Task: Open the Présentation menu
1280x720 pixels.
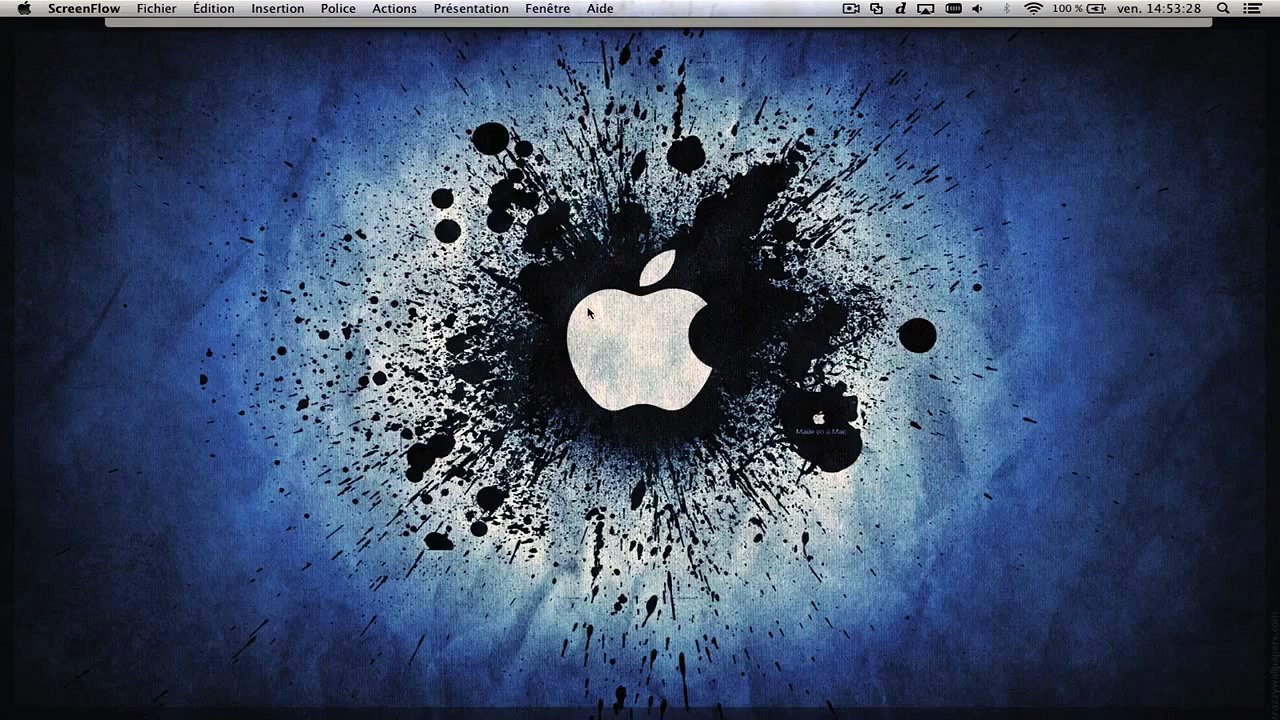Action: click(x=471, y=8)
